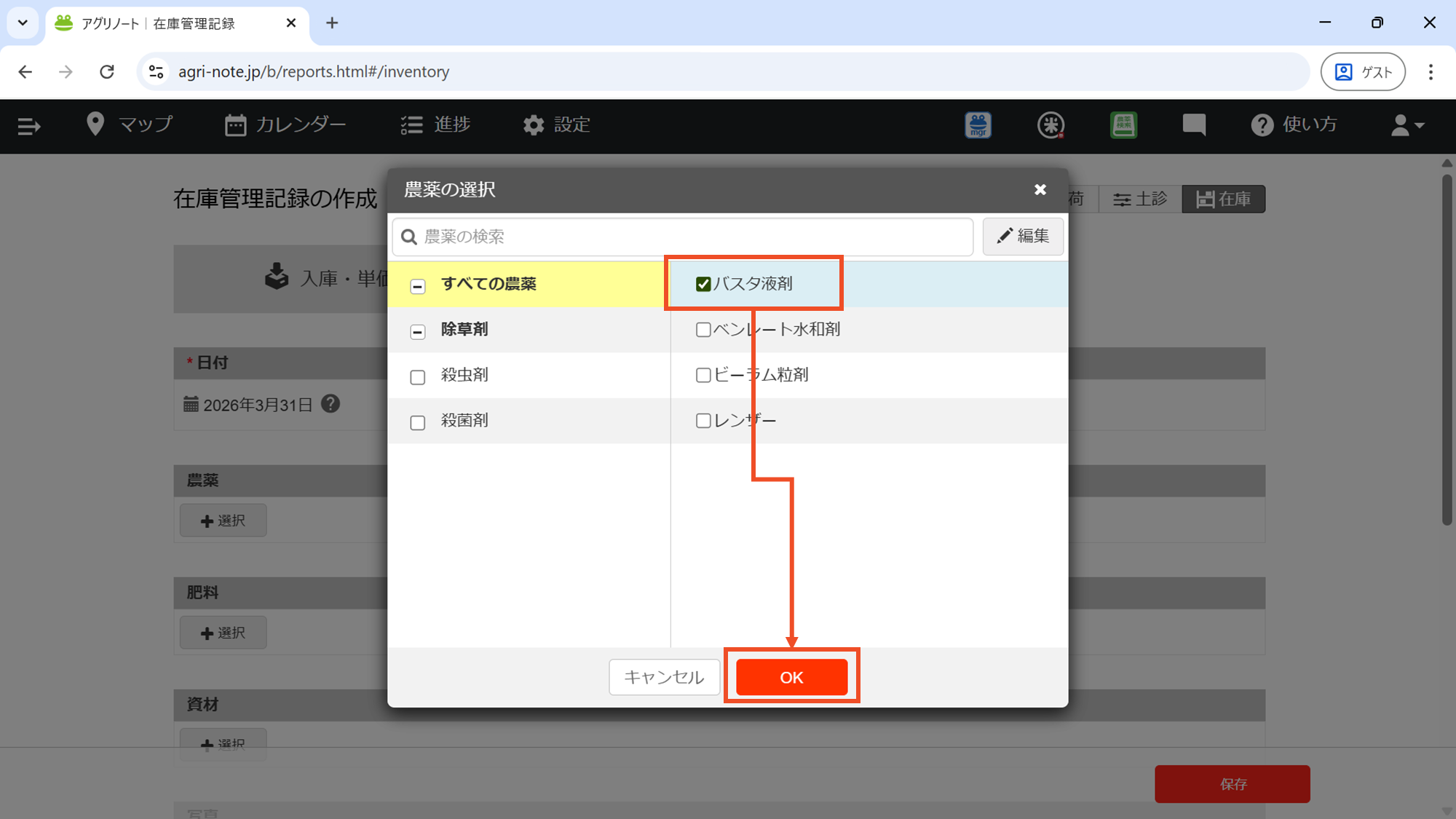Image resolution: width=1456 pixels, height=819 pixels.
Task: Select the 除草剤 category label
Action: tap(464, 329)
